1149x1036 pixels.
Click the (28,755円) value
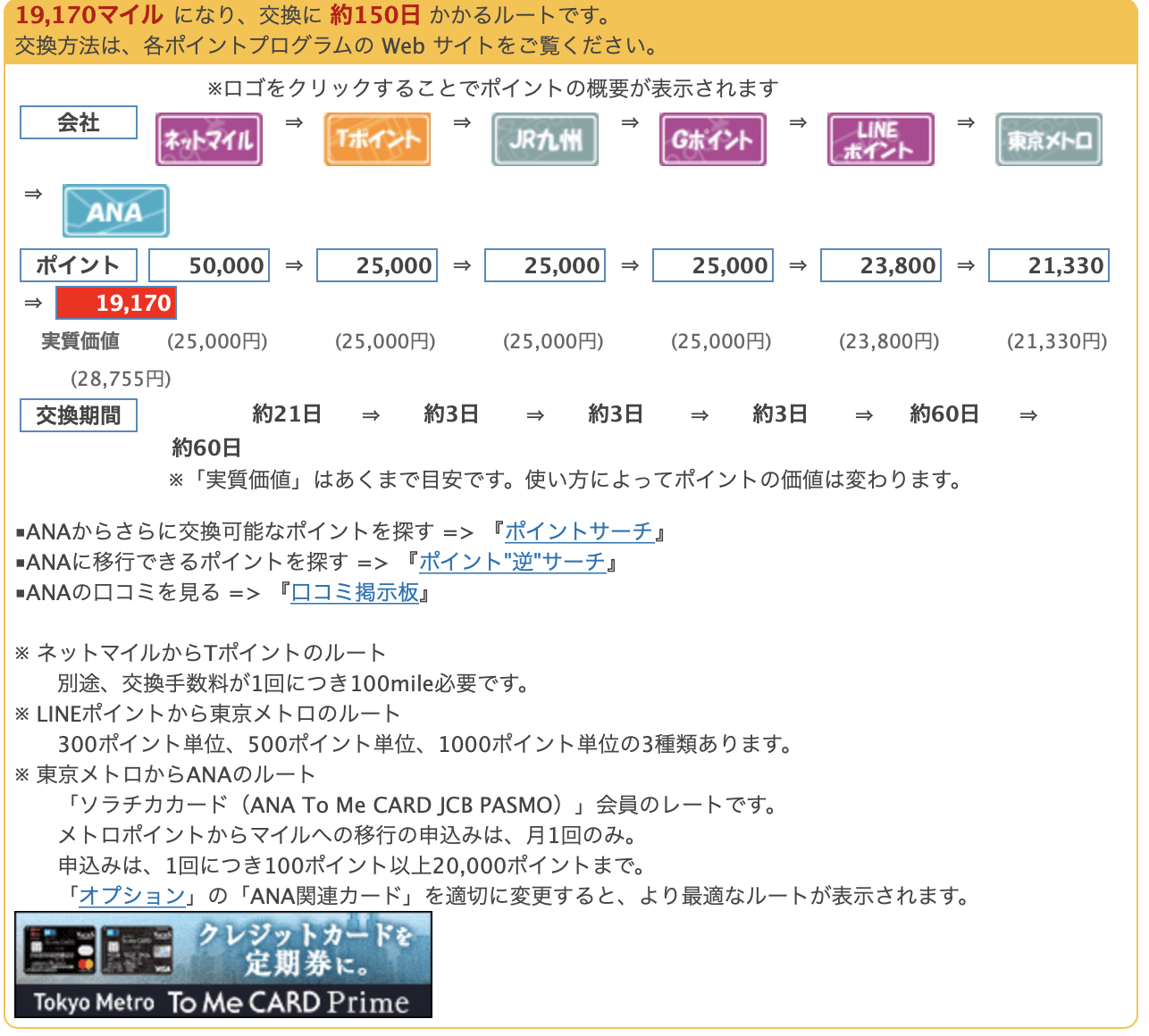122,379
